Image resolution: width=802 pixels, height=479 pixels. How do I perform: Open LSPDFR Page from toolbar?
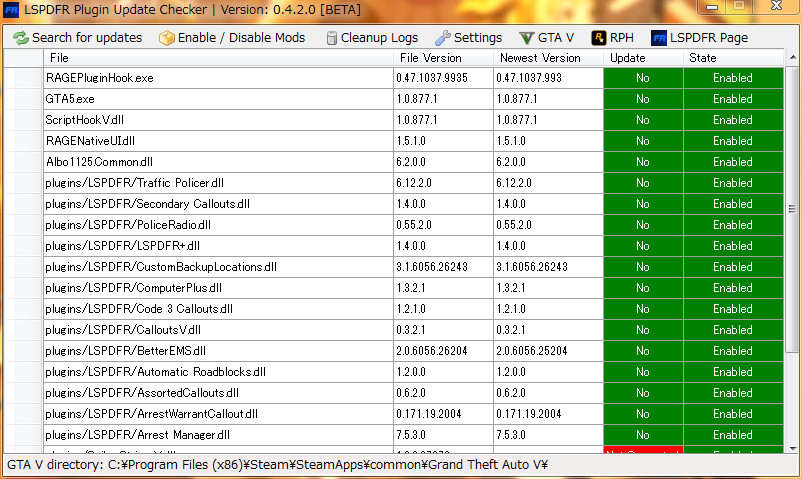[x=700, y=38]
